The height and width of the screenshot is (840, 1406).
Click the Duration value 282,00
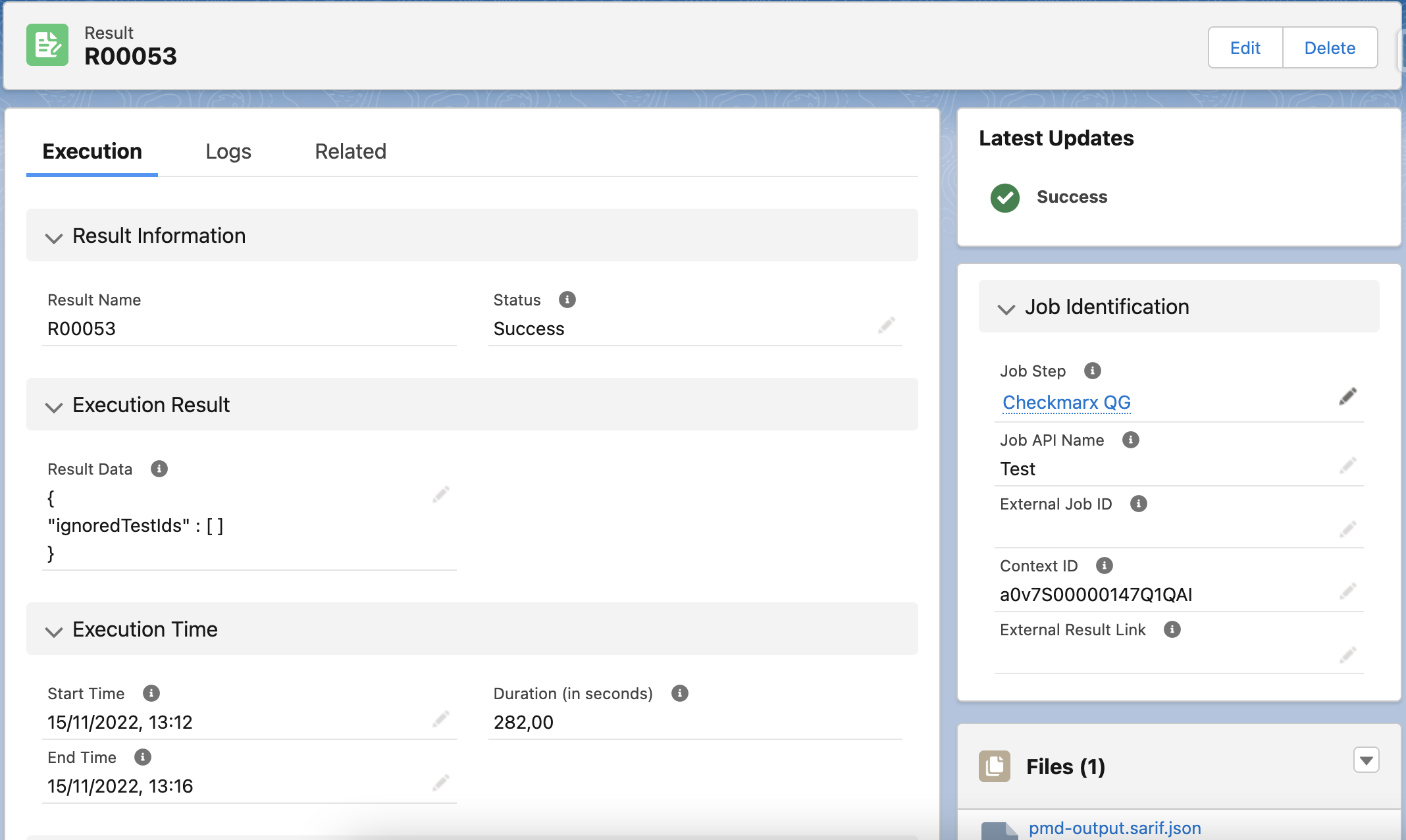coord(523,722)
